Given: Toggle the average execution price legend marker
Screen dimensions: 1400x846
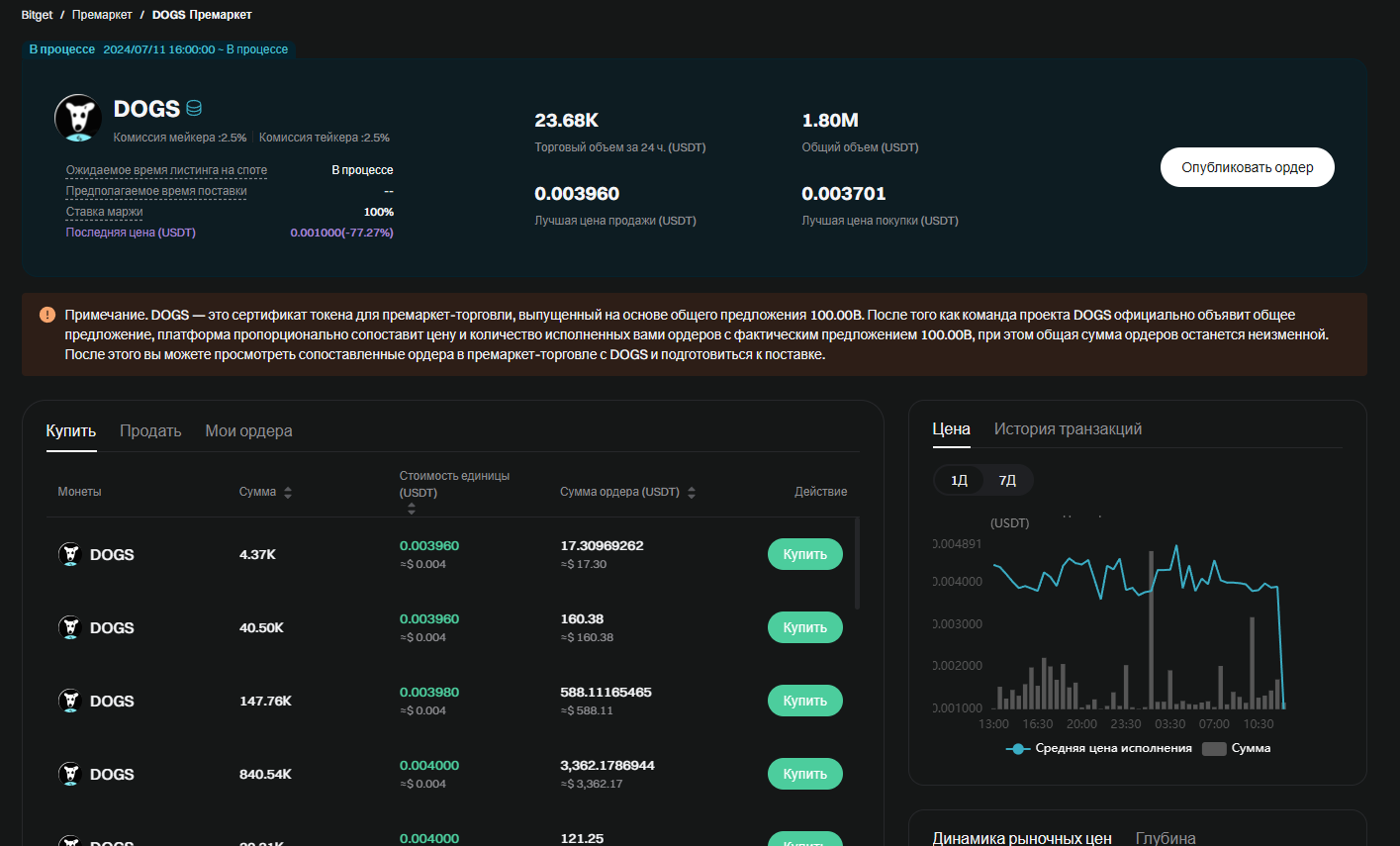Looking at the screenshot, I should coord(1018,749).
